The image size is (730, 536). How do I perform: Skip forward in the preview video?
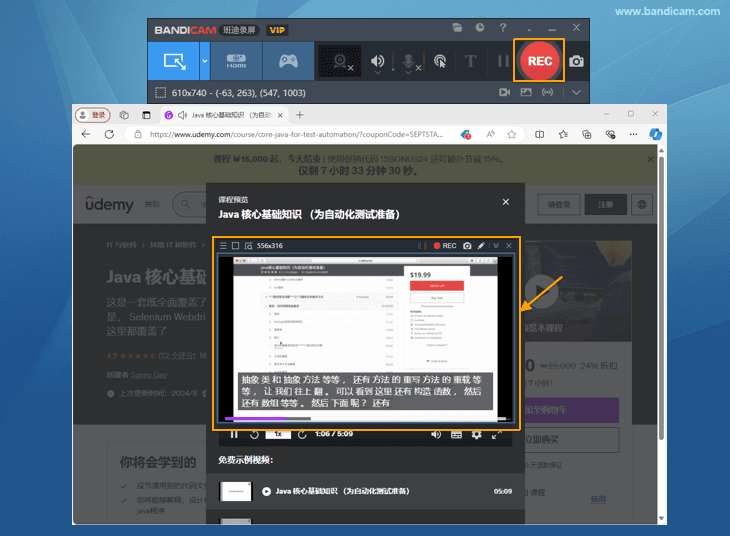[x=302, y=434]
